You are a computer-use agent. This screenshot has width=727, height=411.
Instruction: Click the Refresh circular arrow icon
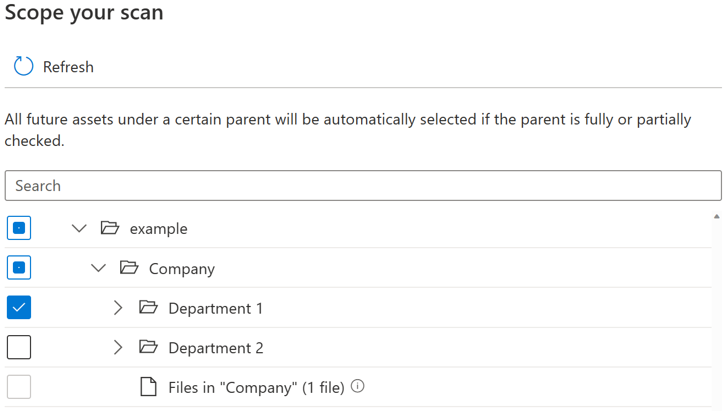(23, 67)
